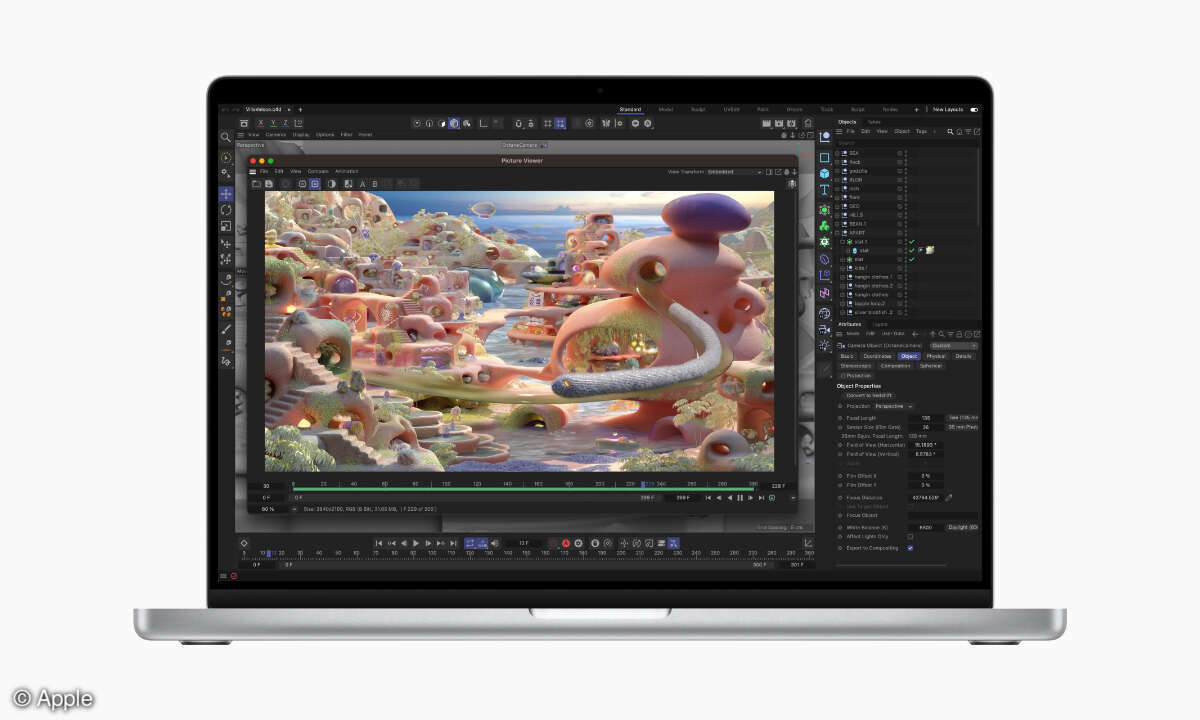Screen dimensions: 1200x720
Task: Select the Scale tool in left toolbar
Action: (x=226, y=226)
